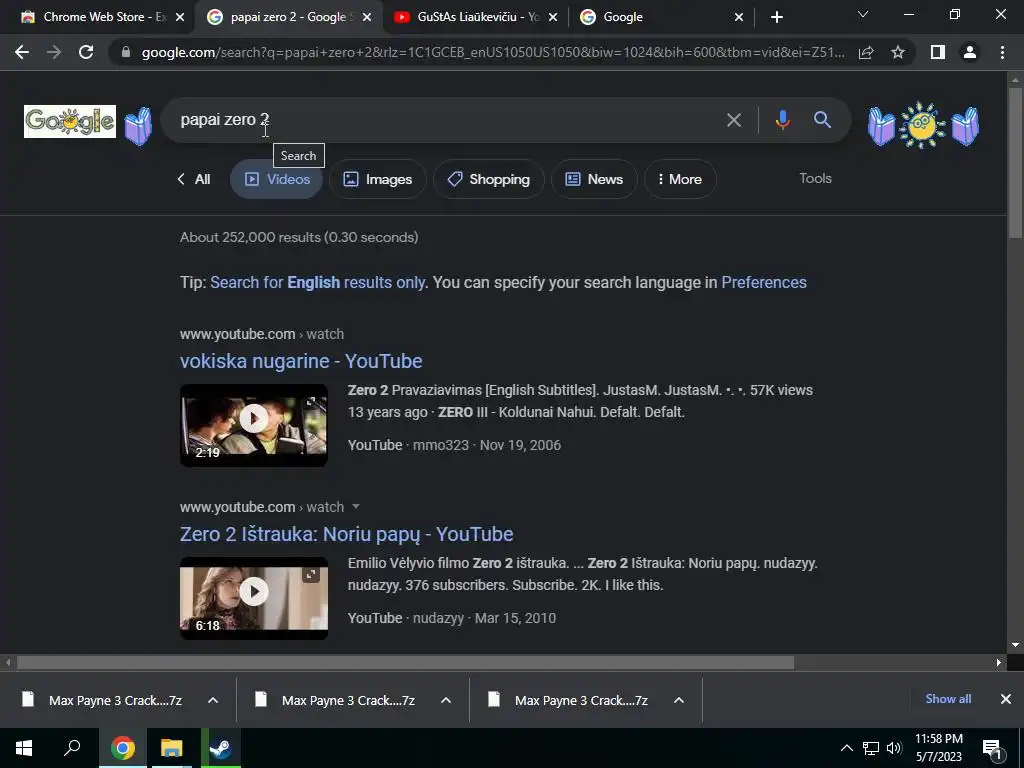This screenshot has width=1024, height=768.
Task: Show hidden system tray icons
Action: [x=846, y=748]
